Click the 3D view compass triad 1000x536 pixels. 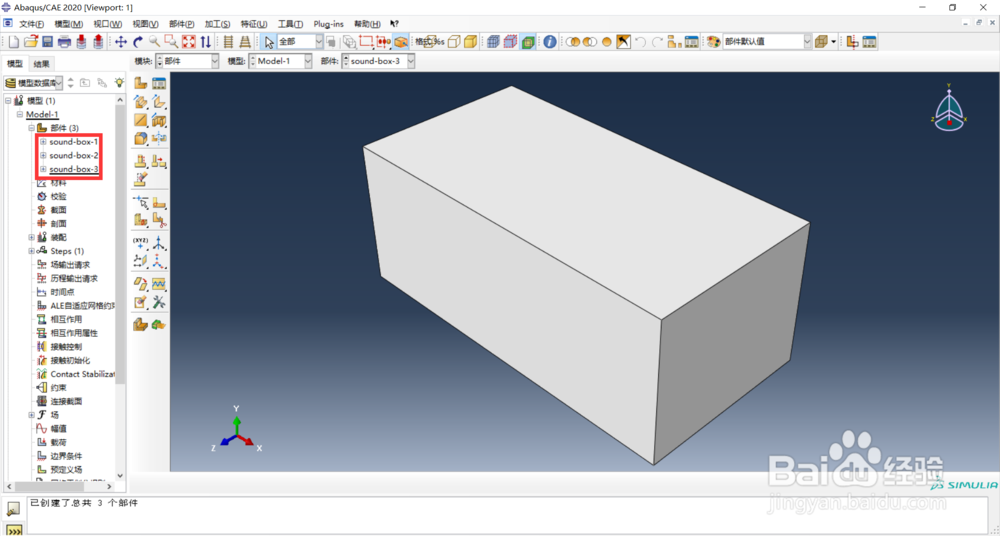949,107
